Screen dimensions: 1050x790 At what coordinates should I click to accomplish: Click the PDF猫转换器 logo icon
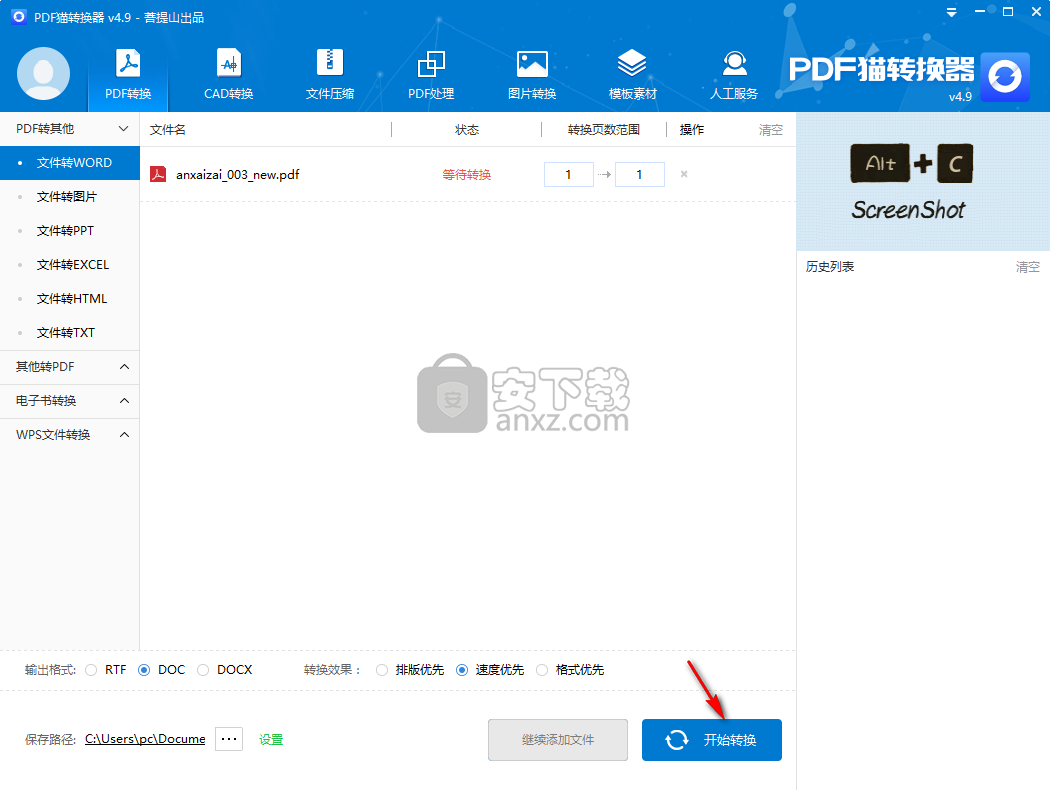tap(1004, 77)
